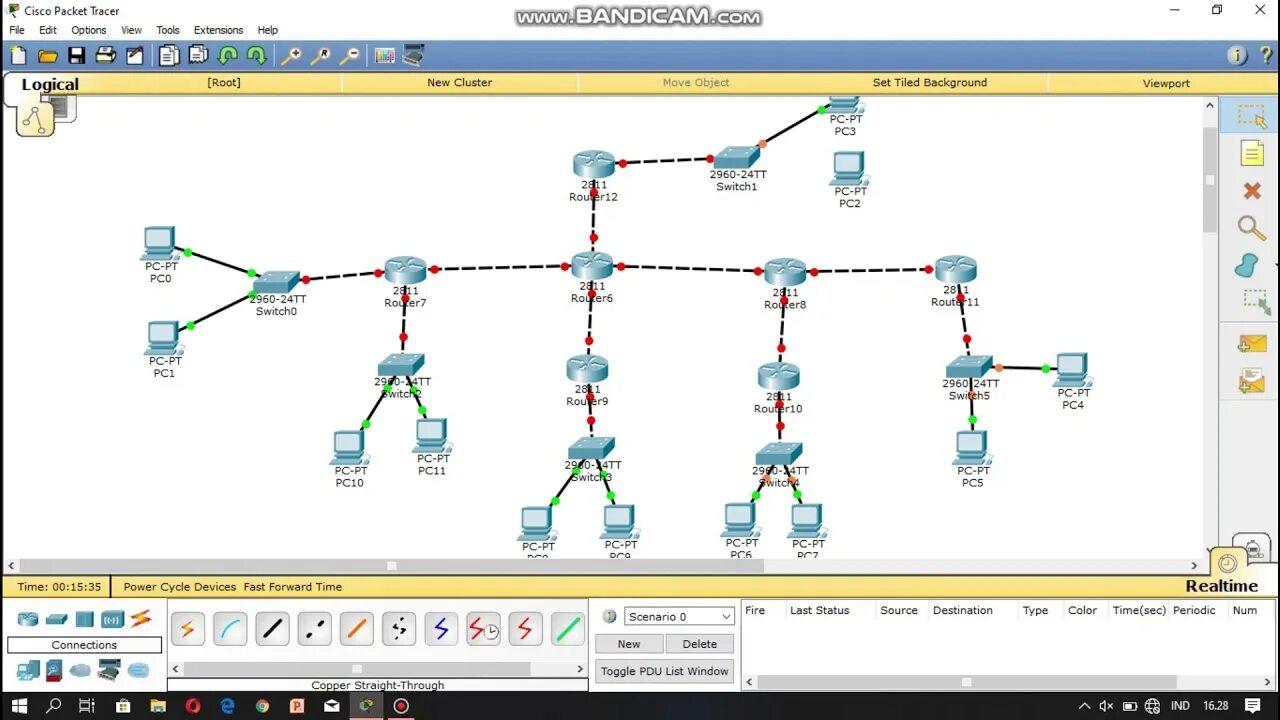Screen dimensions: 1280x720
Task: Open the Activity Wizard icon
Action: [x=134, y=56]
